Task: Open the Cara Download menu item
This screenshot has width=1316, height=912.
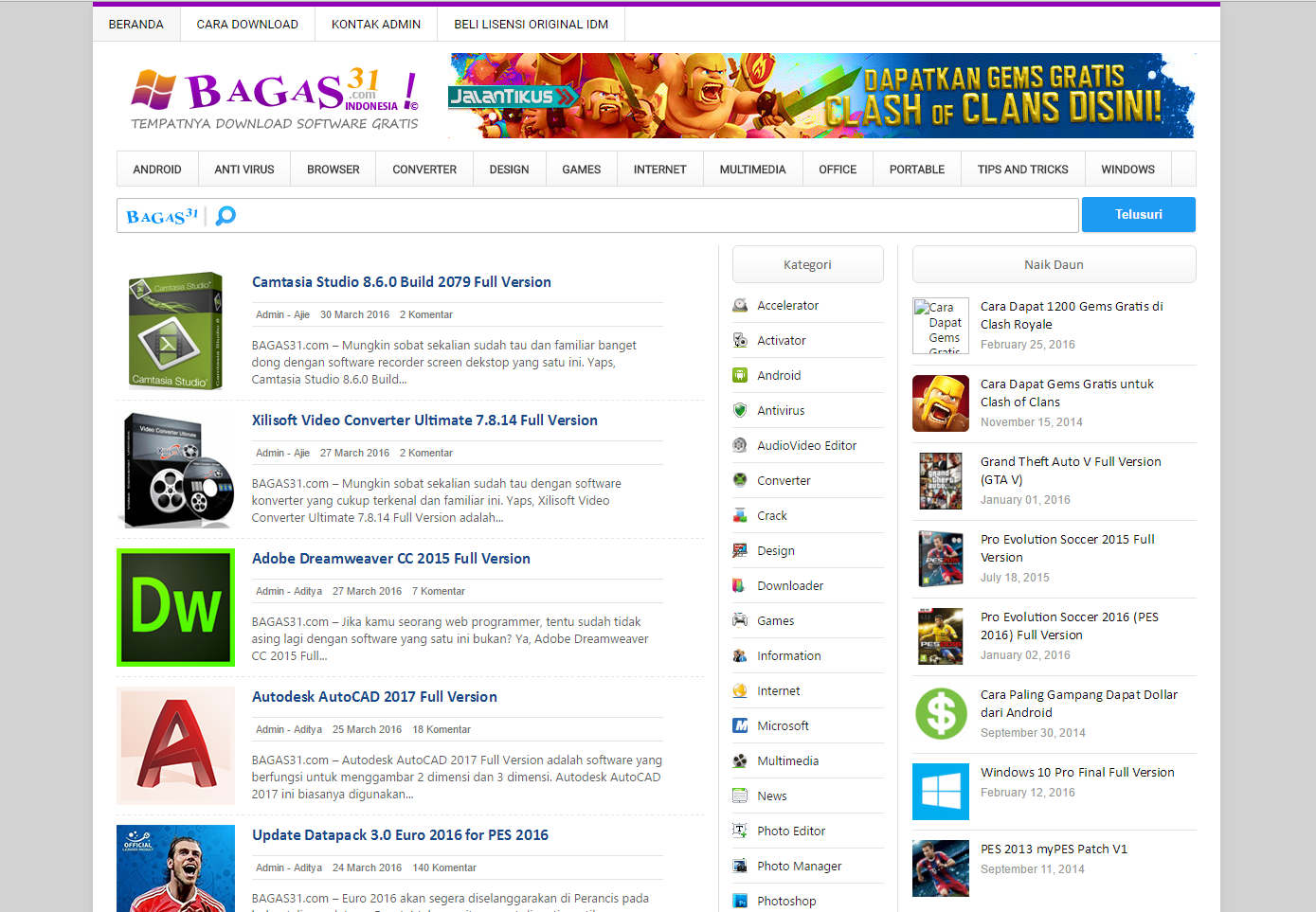Action: [x=247, y=25]
